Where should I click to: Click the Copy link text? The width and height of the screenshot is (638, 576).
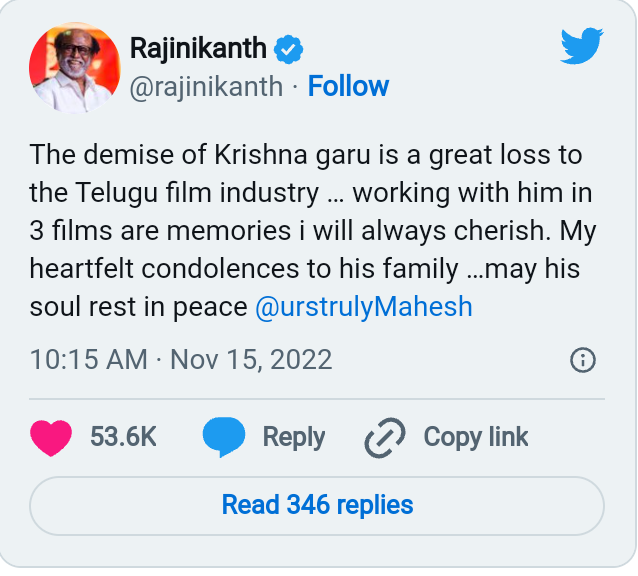pyautogui.click(x=476, y=438)
